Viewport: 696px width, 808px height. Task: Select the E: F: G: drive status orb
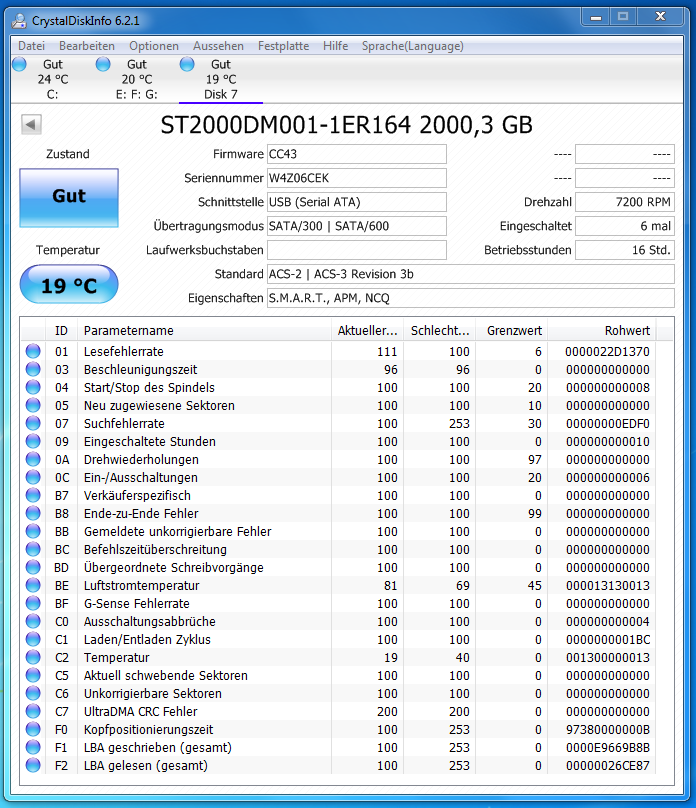[103, 64]
